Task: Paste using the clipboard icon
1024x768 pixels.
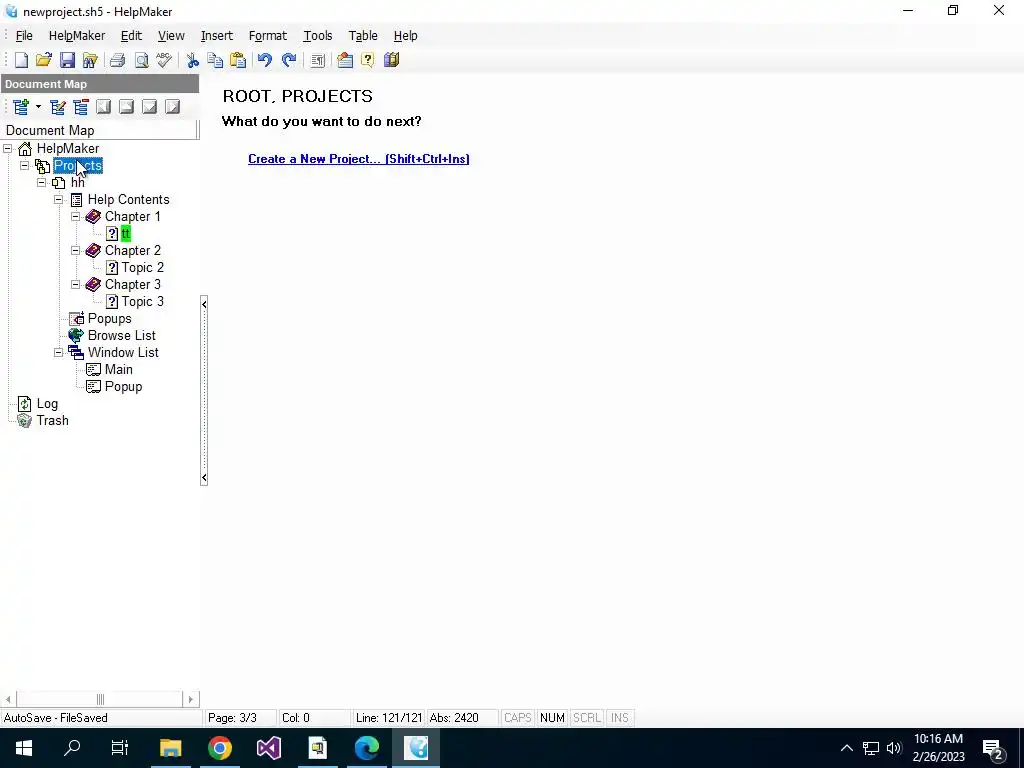Action: click(x=238, y=60)
